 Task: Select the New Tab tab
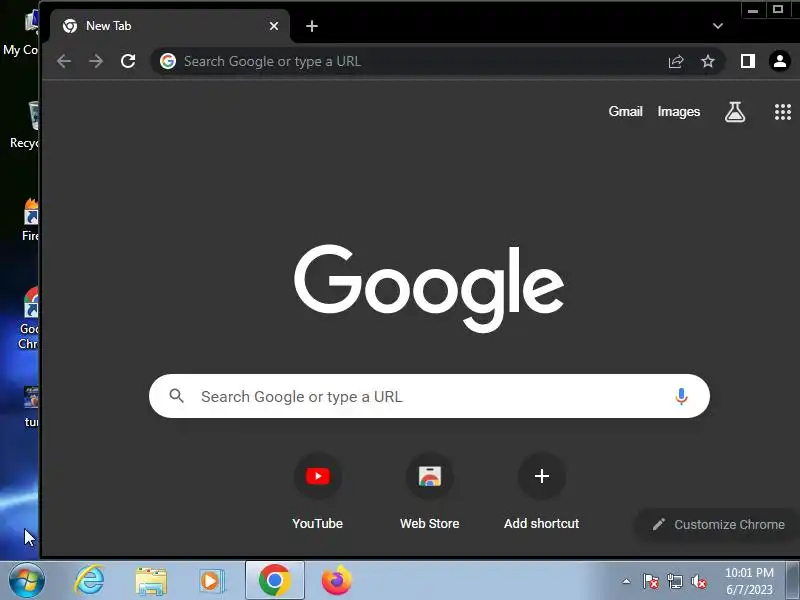tap(170, 26)
